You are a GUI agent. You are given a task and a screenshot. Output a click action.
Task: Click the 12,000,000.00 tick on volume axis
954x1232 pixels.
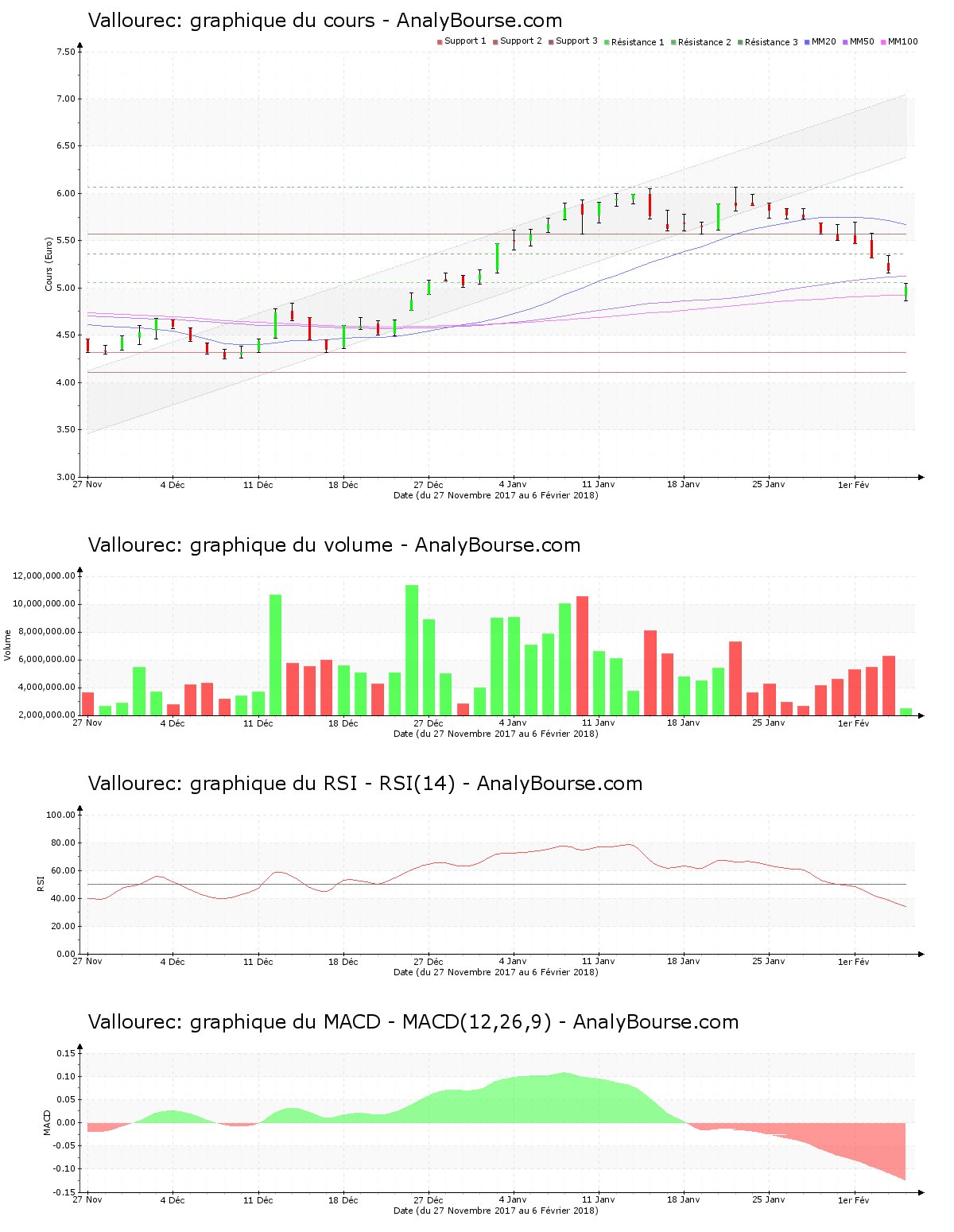click(45, 576)
